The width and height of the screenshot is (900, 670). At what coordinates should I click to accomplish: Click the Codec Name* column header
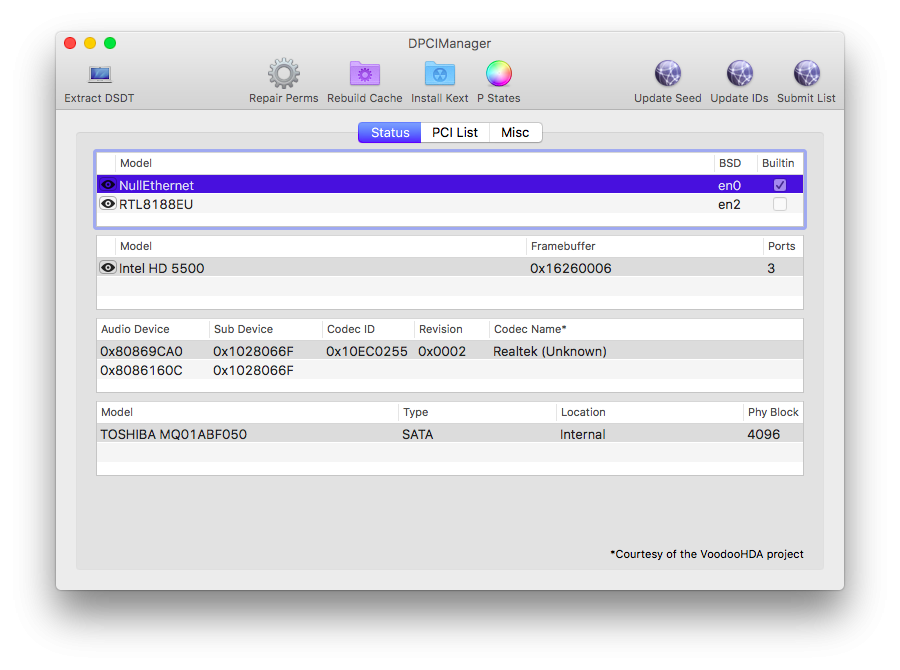[646, 329]
